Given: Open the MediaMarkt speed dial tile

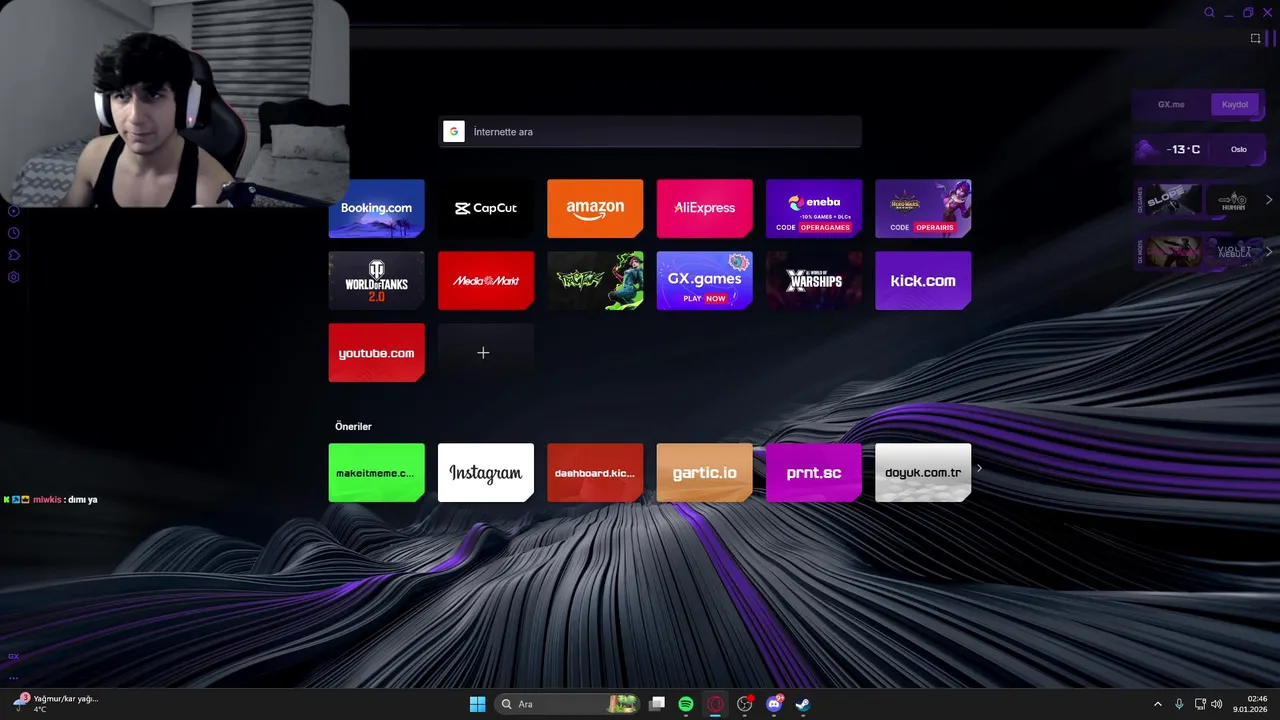Looking at the screenshot, I should [x=485, y=280].
